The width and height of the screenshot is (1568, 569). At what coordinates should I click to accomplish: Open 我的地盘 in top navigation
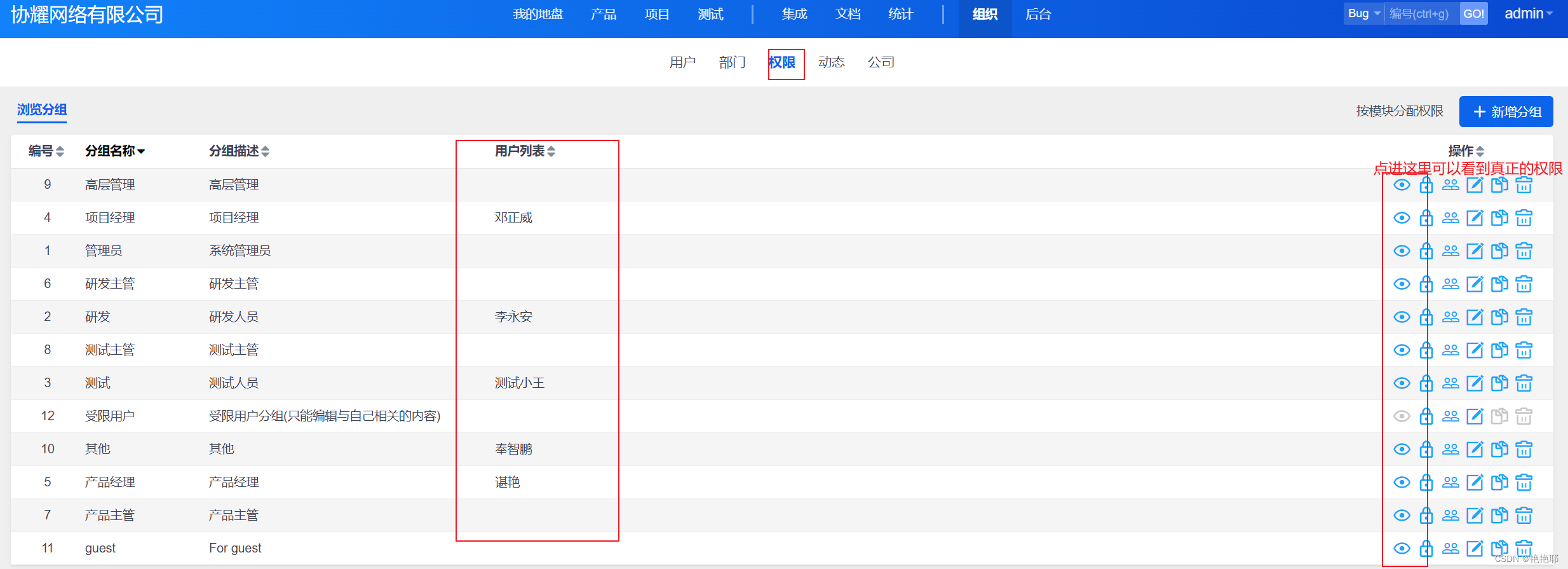click(538, 14)
